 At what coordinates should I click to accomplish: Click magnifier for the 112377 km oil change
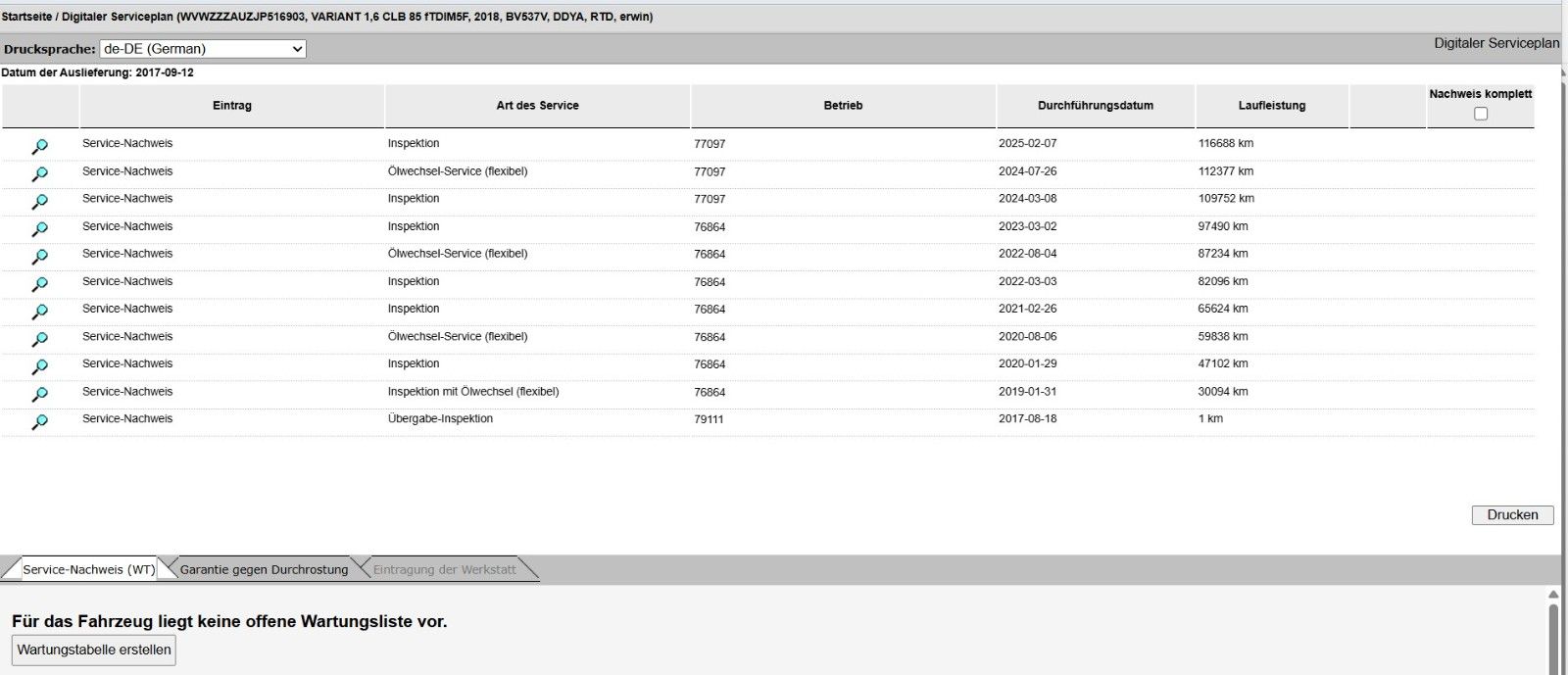(39, 173)
